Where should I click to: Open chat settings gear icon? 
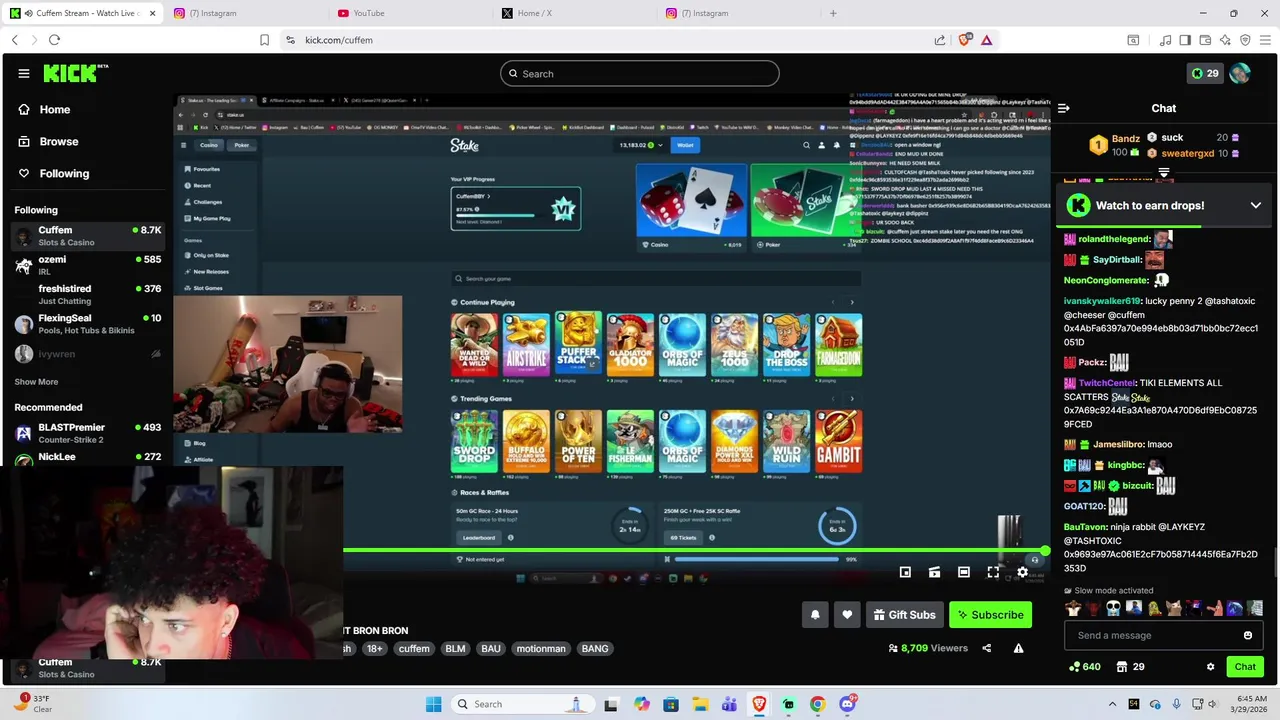1210,666
